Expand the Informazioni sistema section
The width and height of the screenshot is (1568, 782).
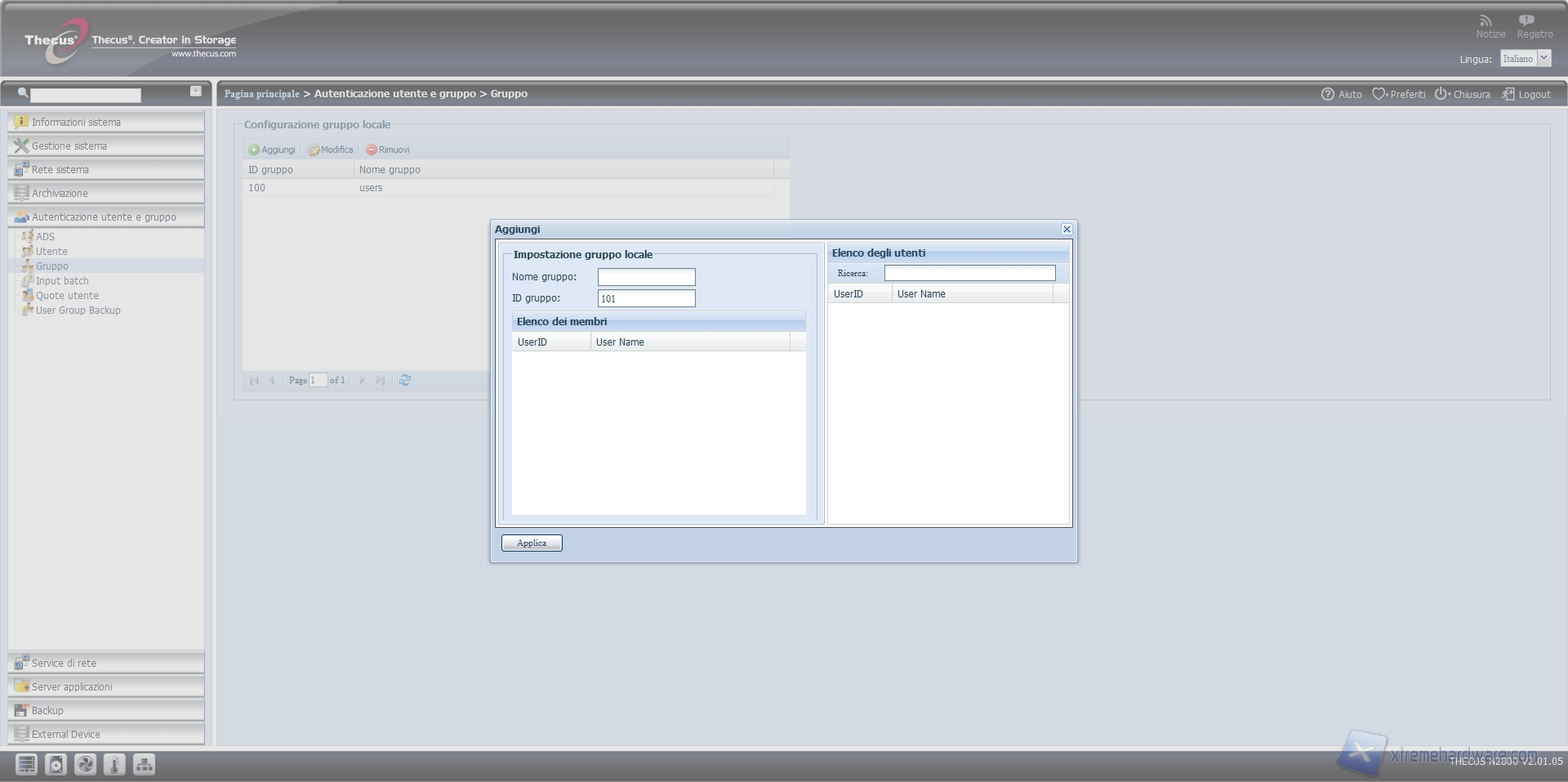pyautogui.click(x=106, y=123)
